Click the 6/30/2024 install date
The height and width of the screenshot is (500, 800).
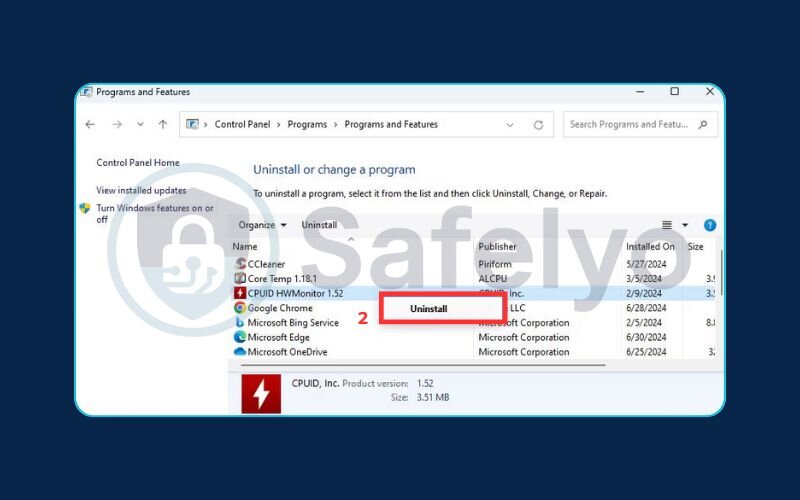(x=646, y=337)
